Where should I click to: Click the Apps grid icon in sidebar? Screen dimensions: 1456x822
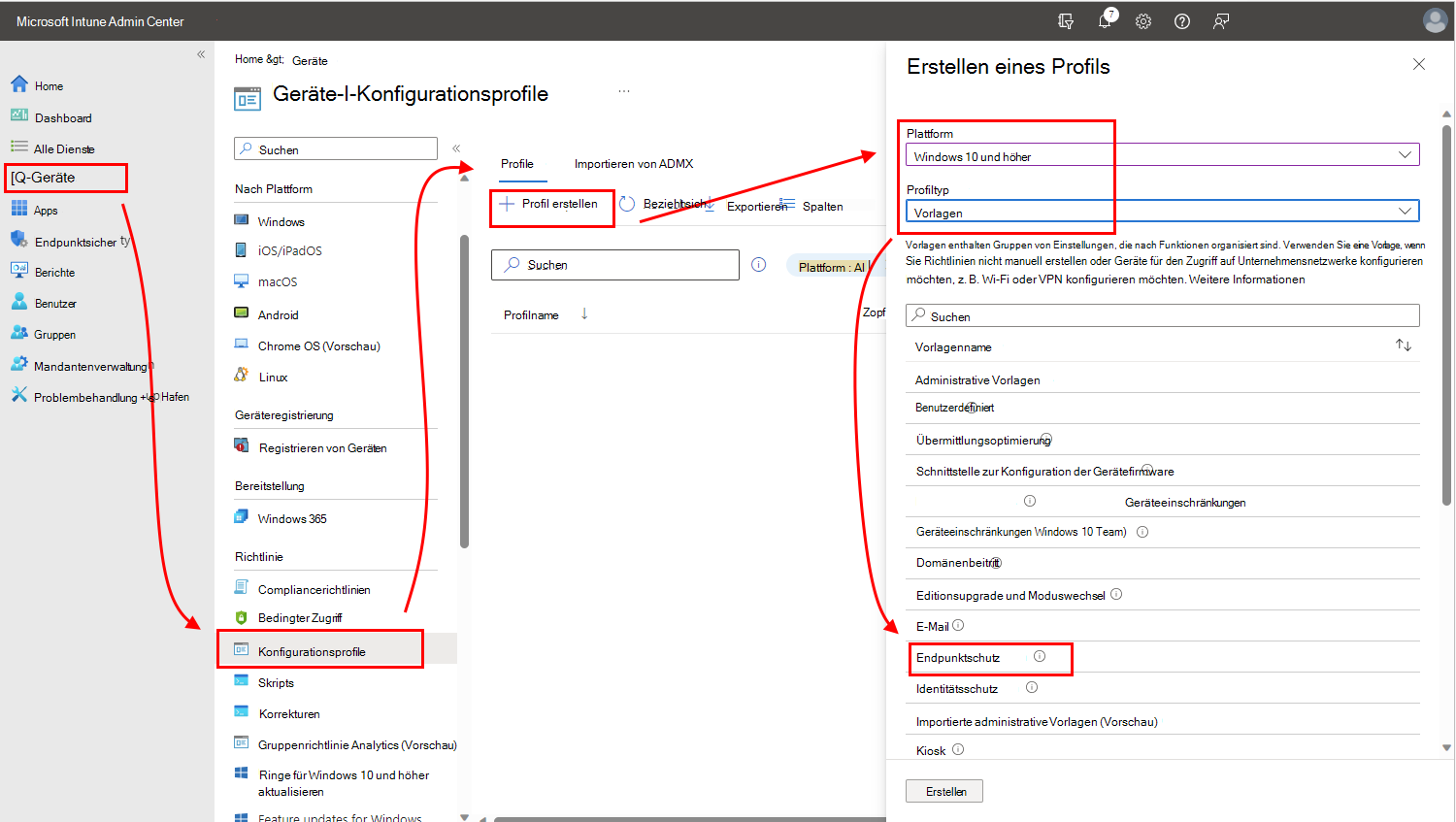tap(19, 209)
